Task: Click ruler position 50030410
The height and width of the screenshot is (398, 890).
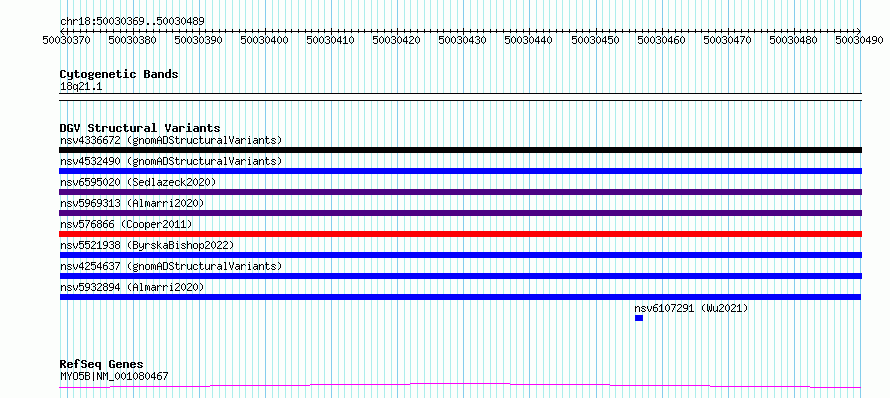Action: click(x=330, y=40)
